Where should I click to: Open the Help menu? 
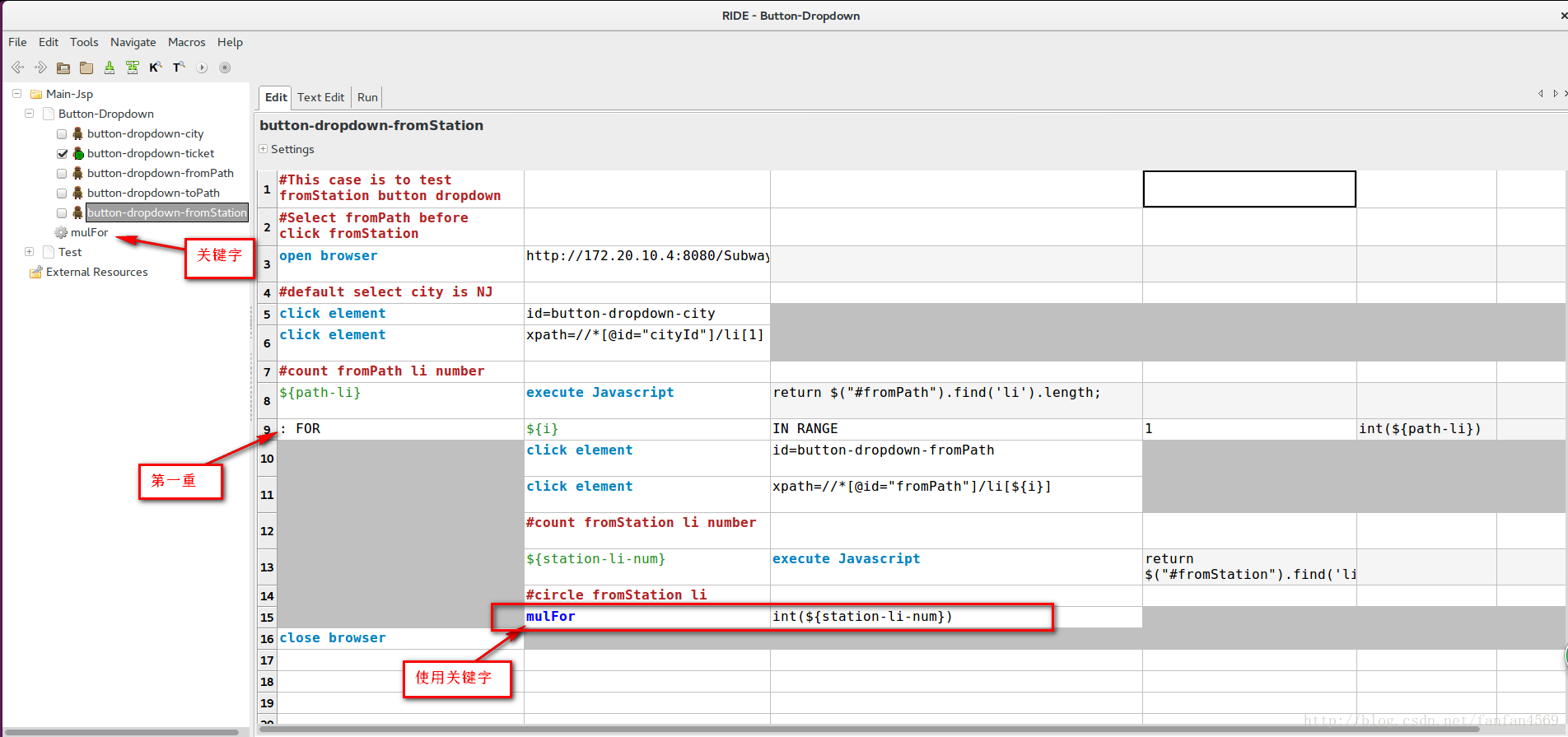(x=230, y=42)
